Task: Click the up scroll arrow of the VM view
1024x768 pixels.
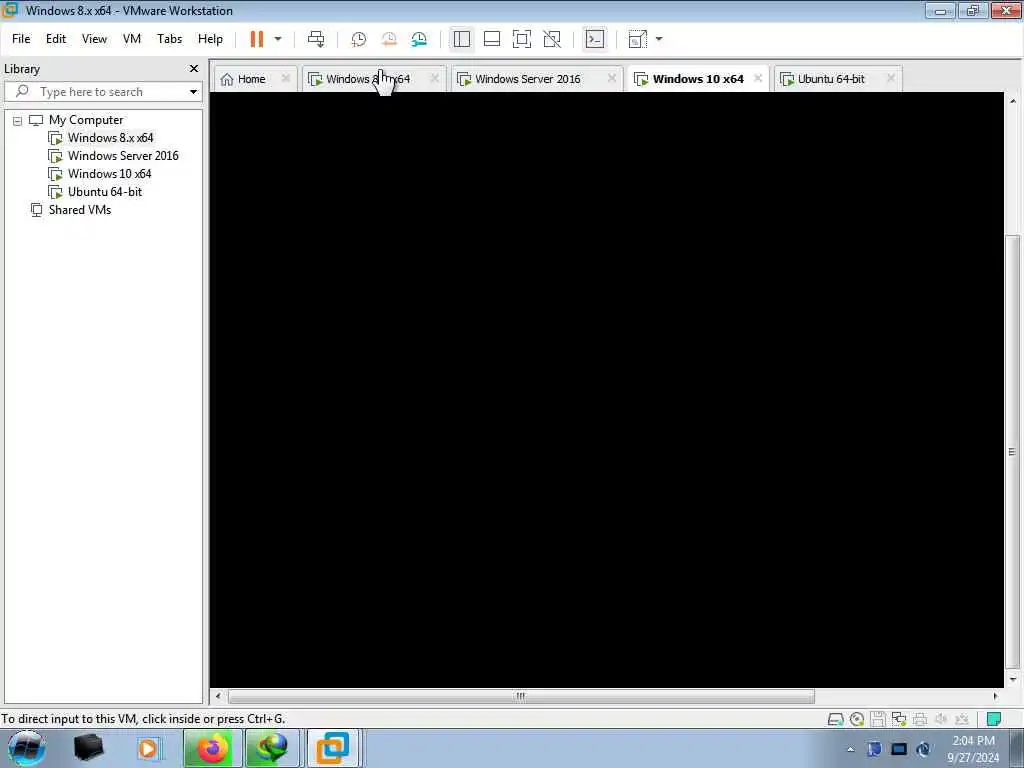Action: click(1012, 101)
